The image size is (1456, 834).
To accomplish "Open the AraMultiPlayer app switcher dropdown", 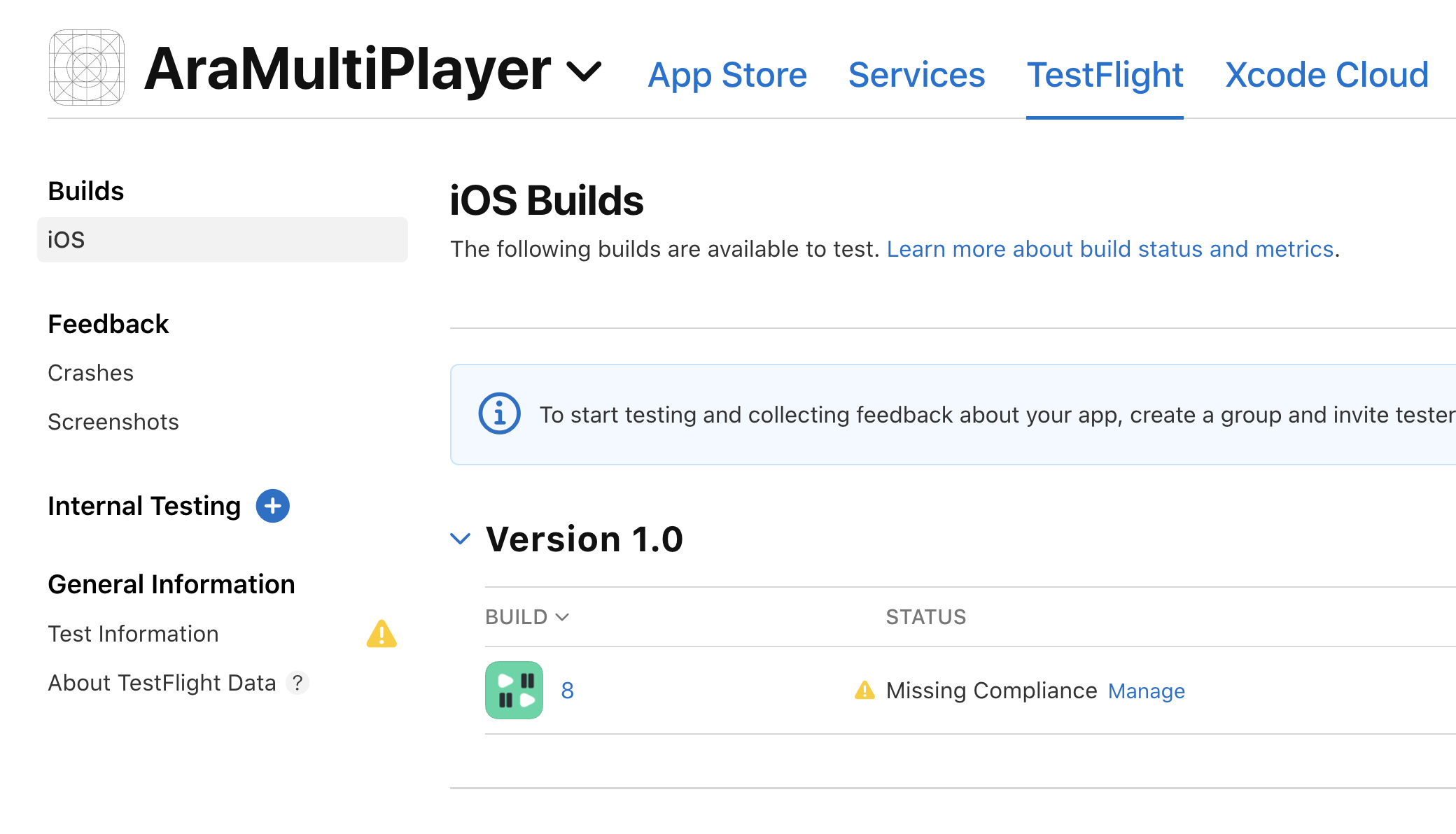I will 584,71.
